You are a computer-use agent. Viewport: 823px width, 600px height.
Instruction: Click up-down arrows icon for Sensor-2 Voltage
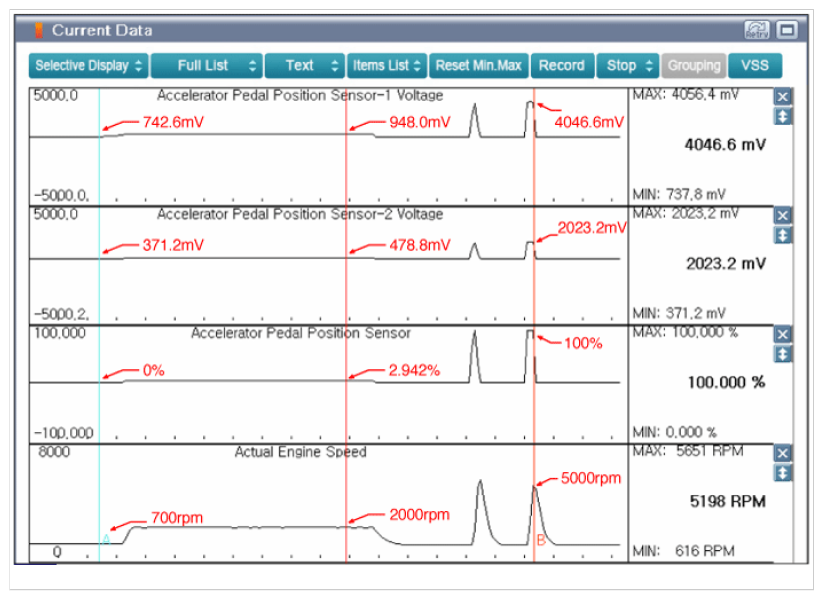pyautogui.click(x=783, y=235)
